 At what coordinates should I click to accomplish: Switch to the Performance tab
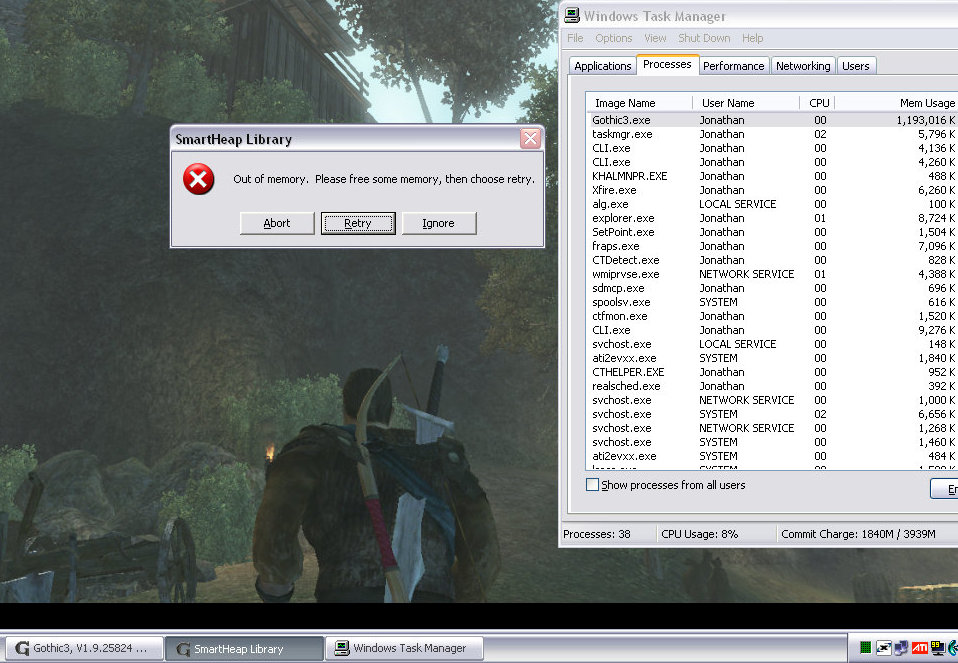coord(733,66)
